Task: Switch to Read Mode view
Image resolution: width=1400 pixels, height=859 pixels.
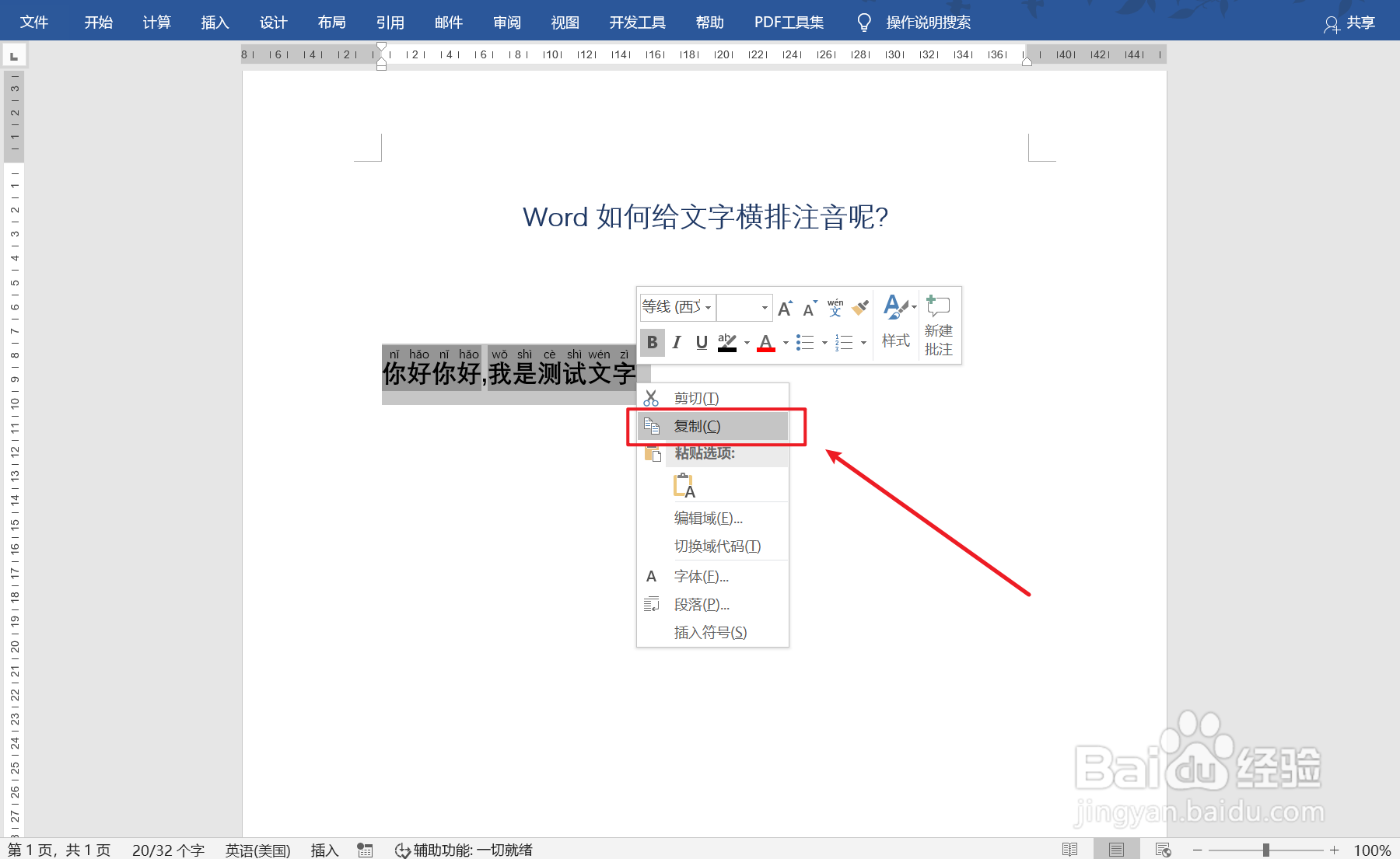Action: (x=1070, y=850)
